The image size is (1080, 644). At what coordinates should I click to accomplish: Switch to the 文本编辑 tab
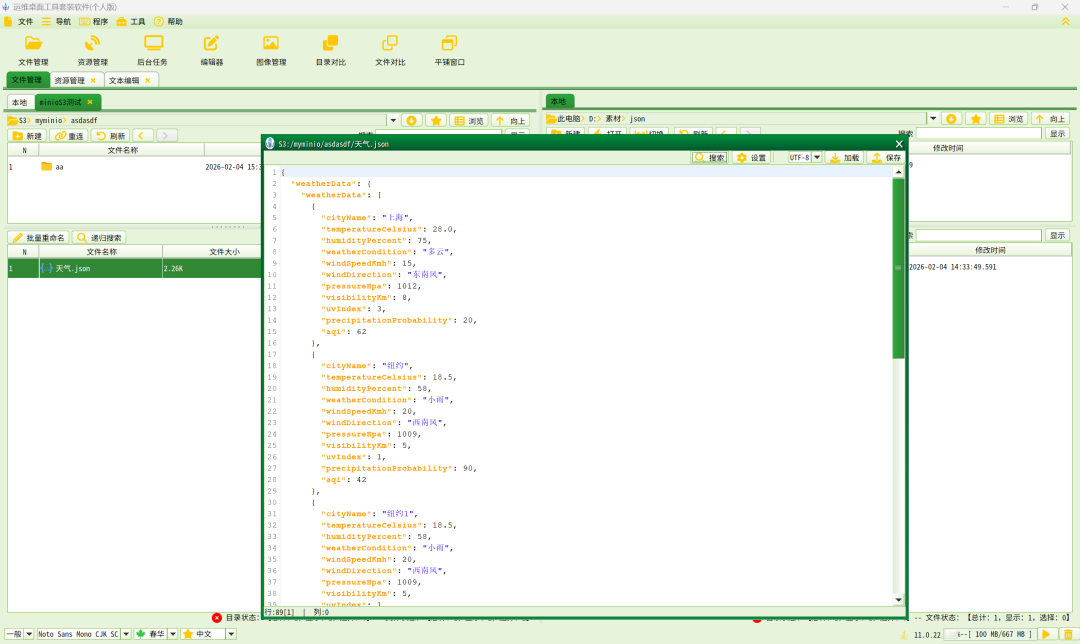click(124, 80)
